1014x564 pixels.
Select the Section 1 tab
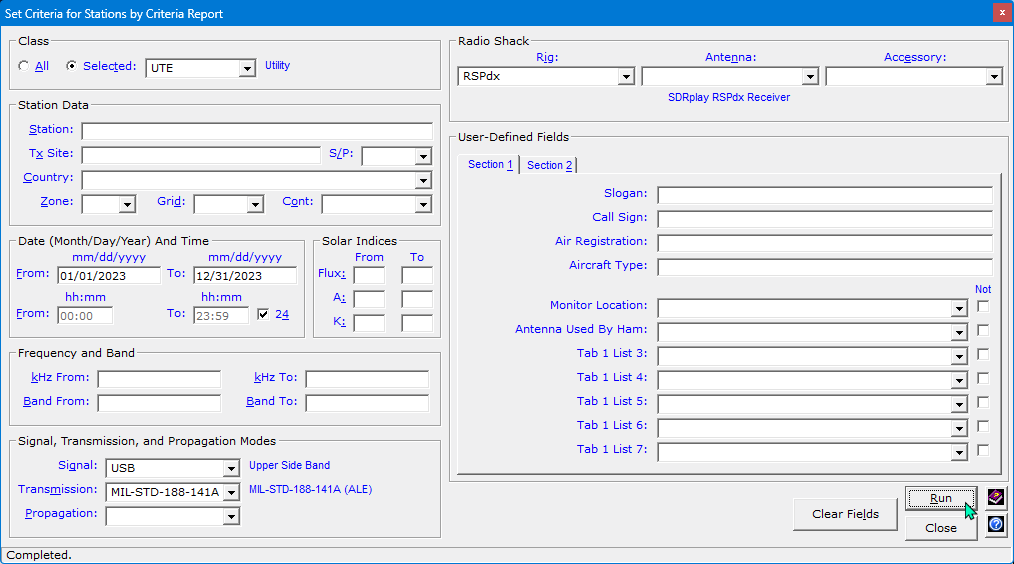(490, 164)
